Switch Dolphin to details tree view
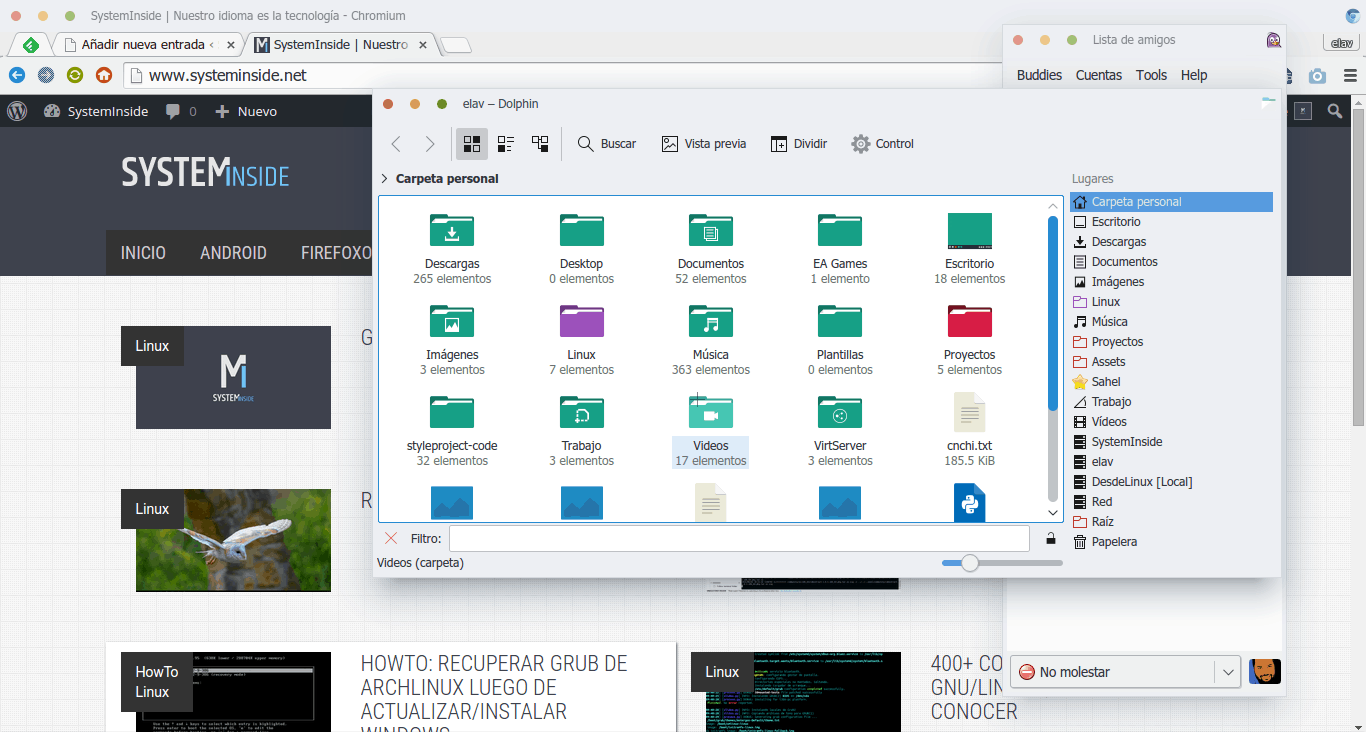 (540, 144)
